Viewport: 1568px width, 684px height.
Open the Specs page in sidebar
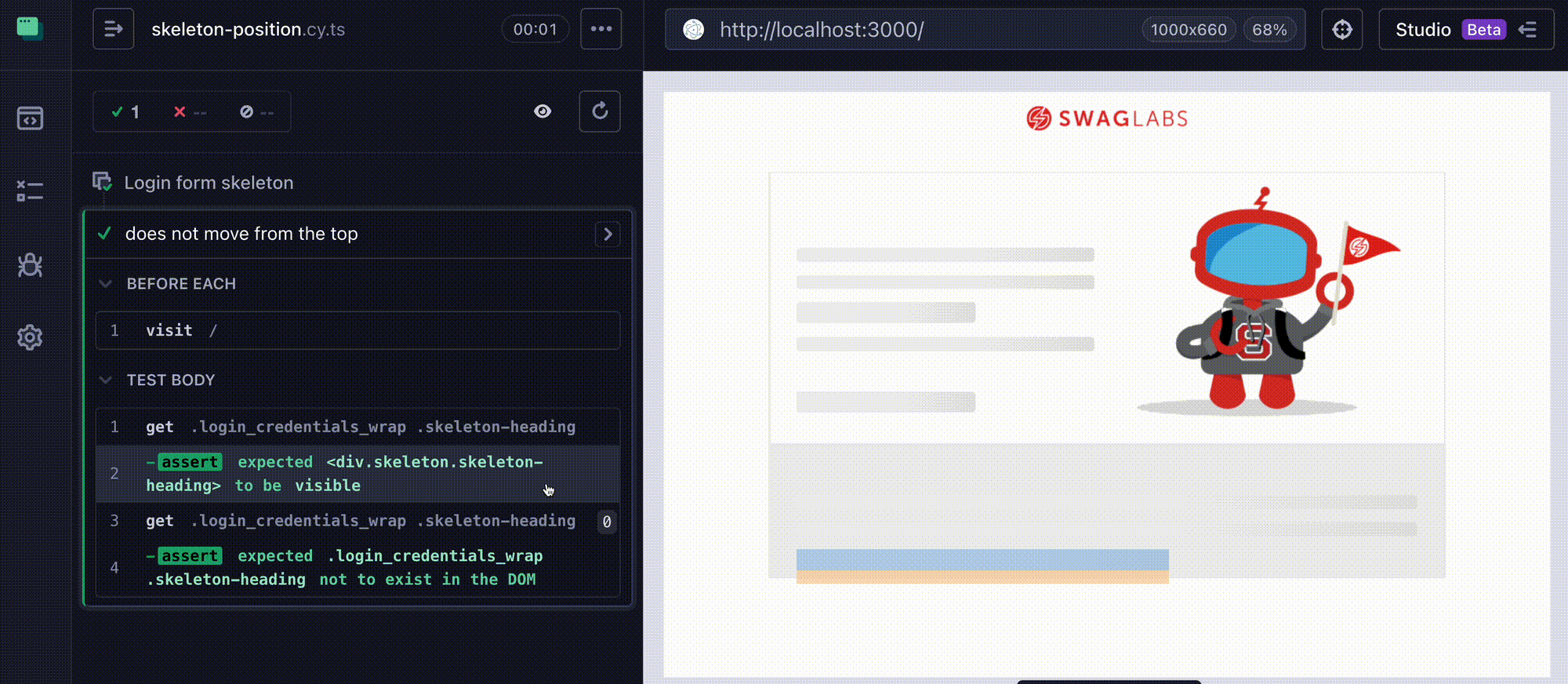coord(30,118)
